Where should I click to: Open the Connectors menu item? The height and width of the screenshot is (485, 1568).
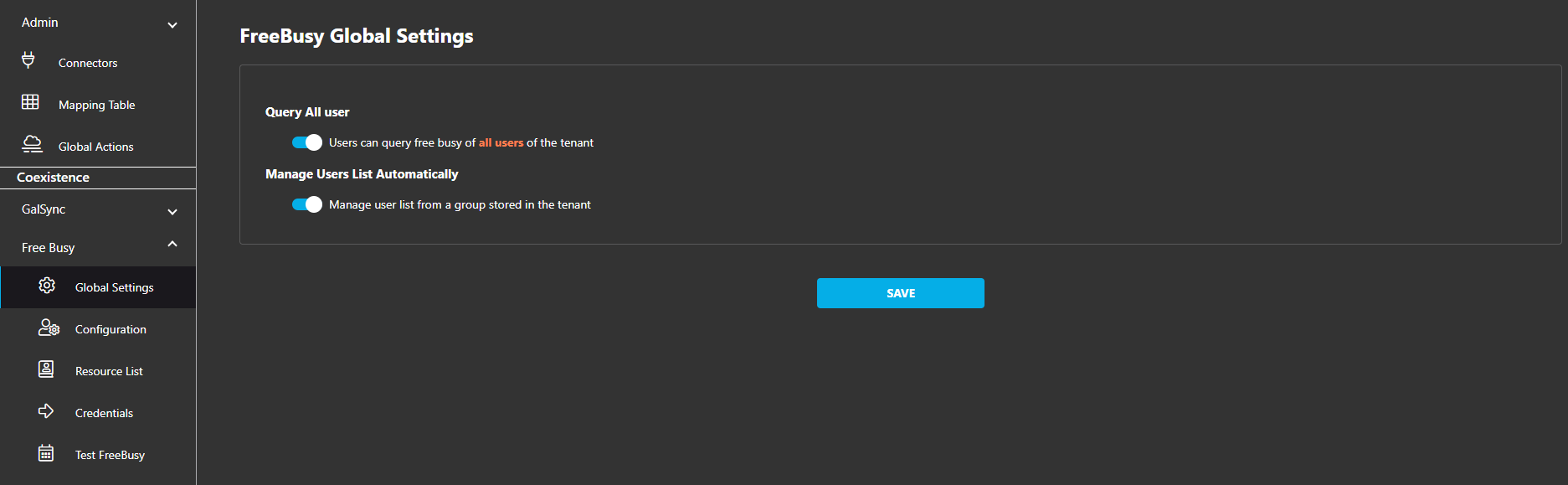coord(98,63)
